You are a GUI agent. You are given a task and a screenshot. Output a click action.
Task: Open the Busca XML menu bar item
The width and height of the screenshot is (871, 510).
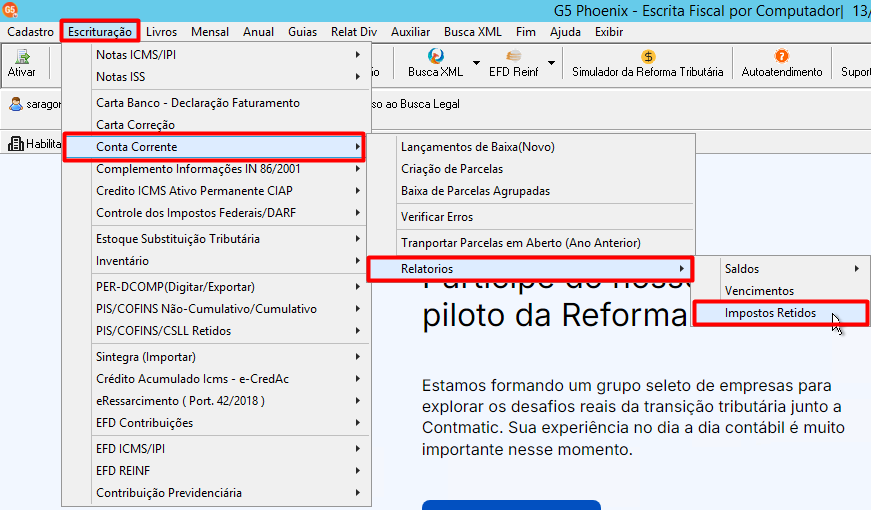tap(473, 32)
